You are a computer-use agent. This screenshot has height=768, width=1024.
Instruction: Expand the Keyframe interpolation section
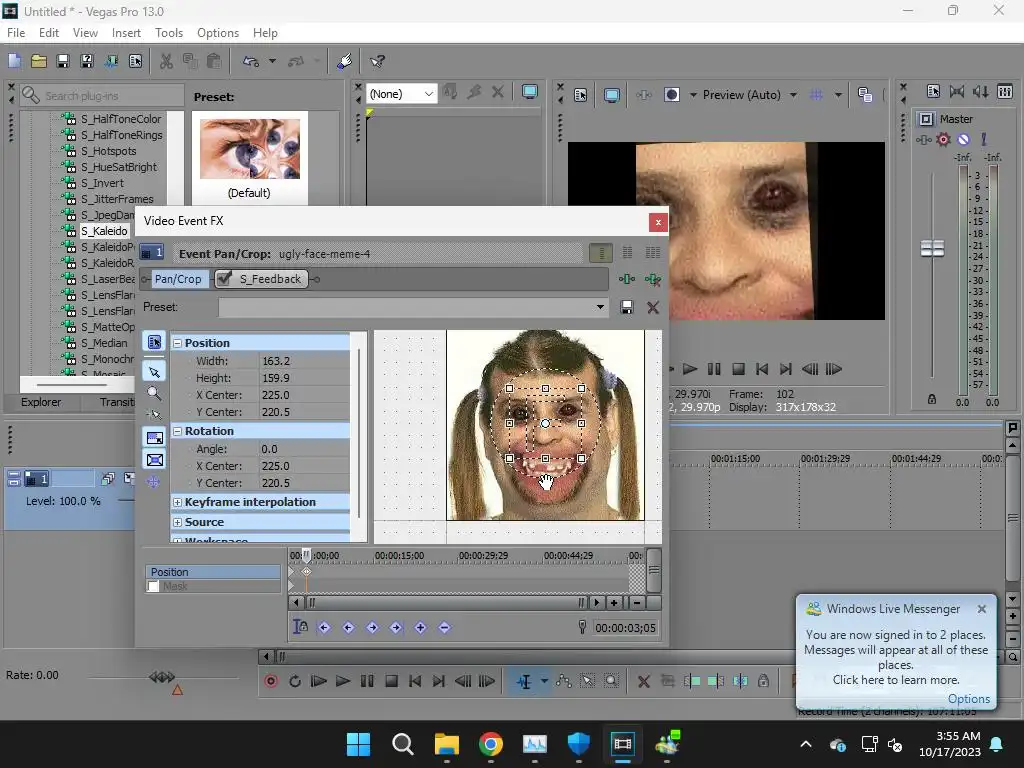pyautogui.click(x=177, y=502)
